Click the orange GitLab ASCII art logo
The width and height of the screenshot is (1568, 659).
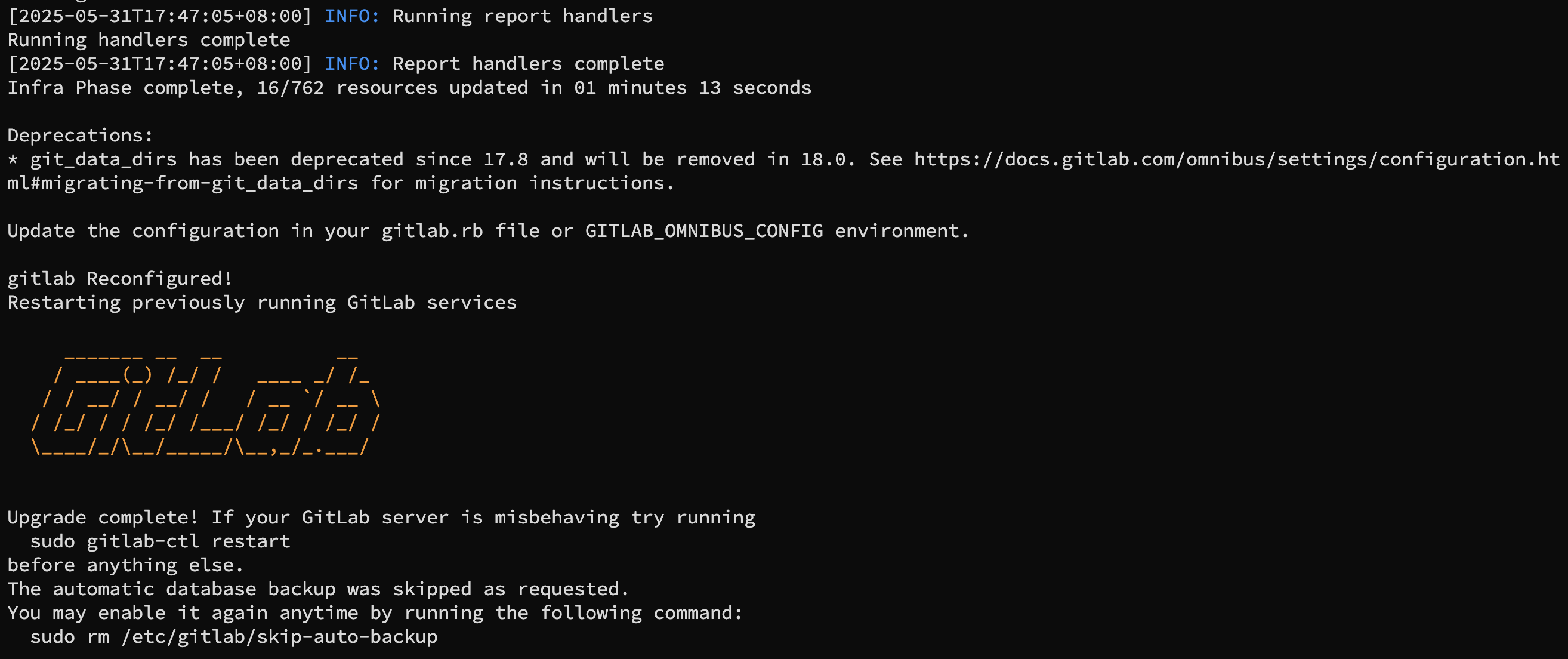click(x=206, y=402)
